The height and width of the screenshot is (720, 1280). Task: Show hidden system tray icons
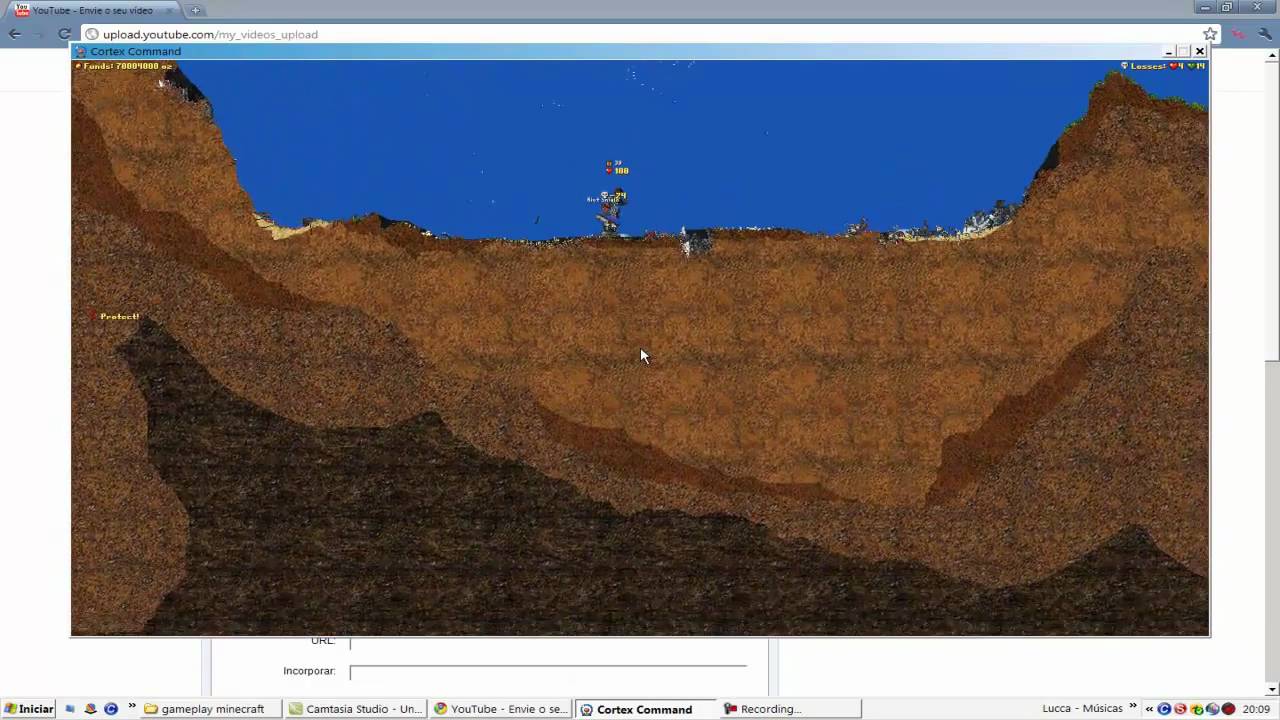(x=1149, y=709)
